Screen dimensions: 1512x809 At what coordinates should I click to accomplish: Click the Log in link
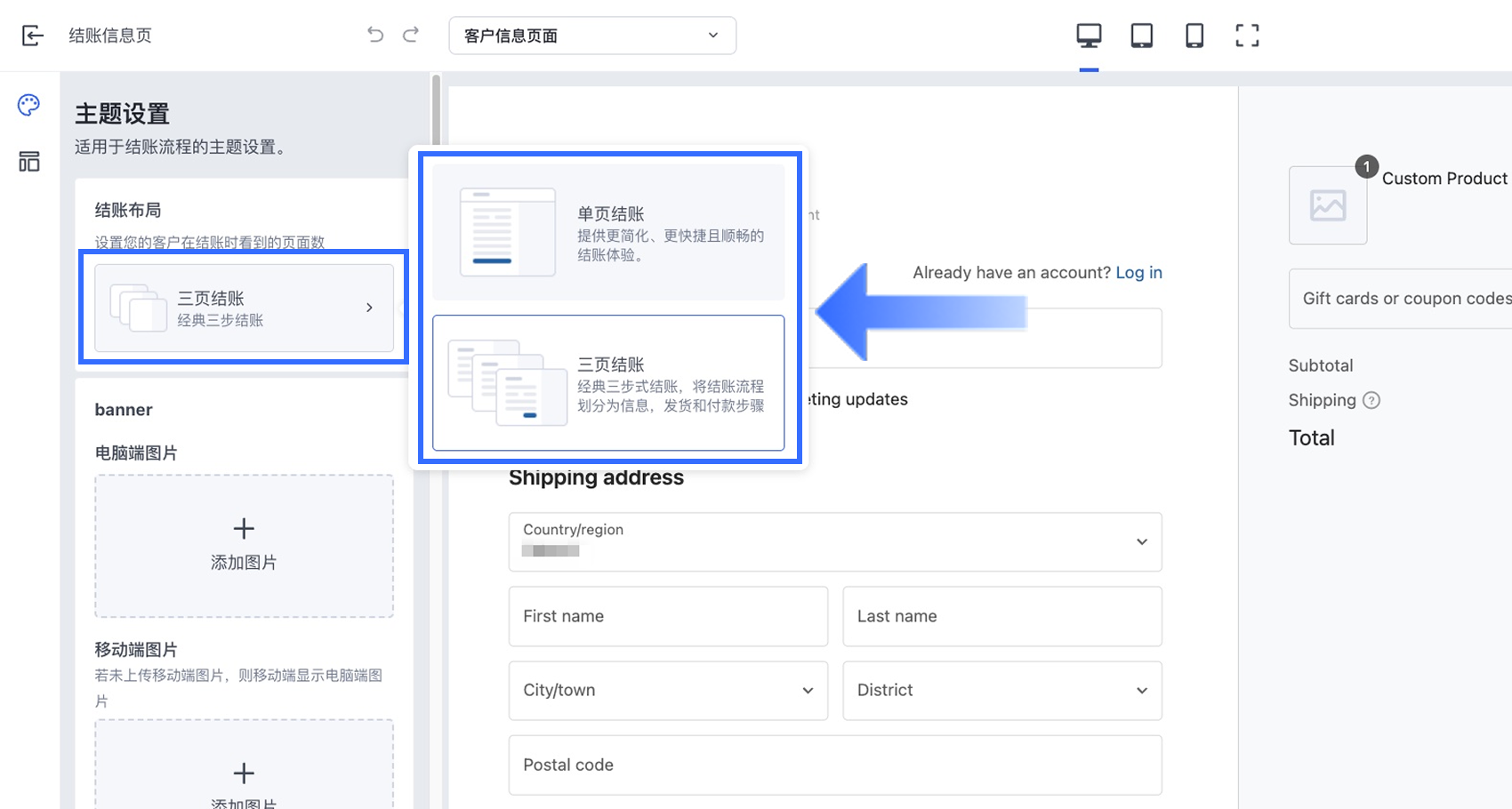1138,273
